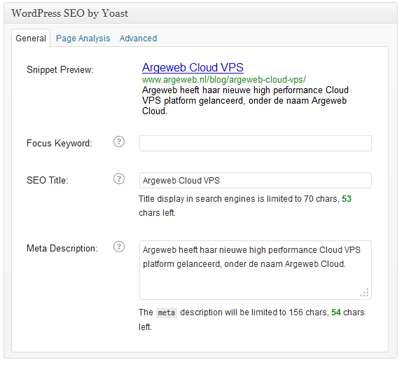This screenshot has width=404, height=365.
Task: Click the WordPress SEO by Yoast panel header
Action: pyautogui.click(x=201, y=13)
